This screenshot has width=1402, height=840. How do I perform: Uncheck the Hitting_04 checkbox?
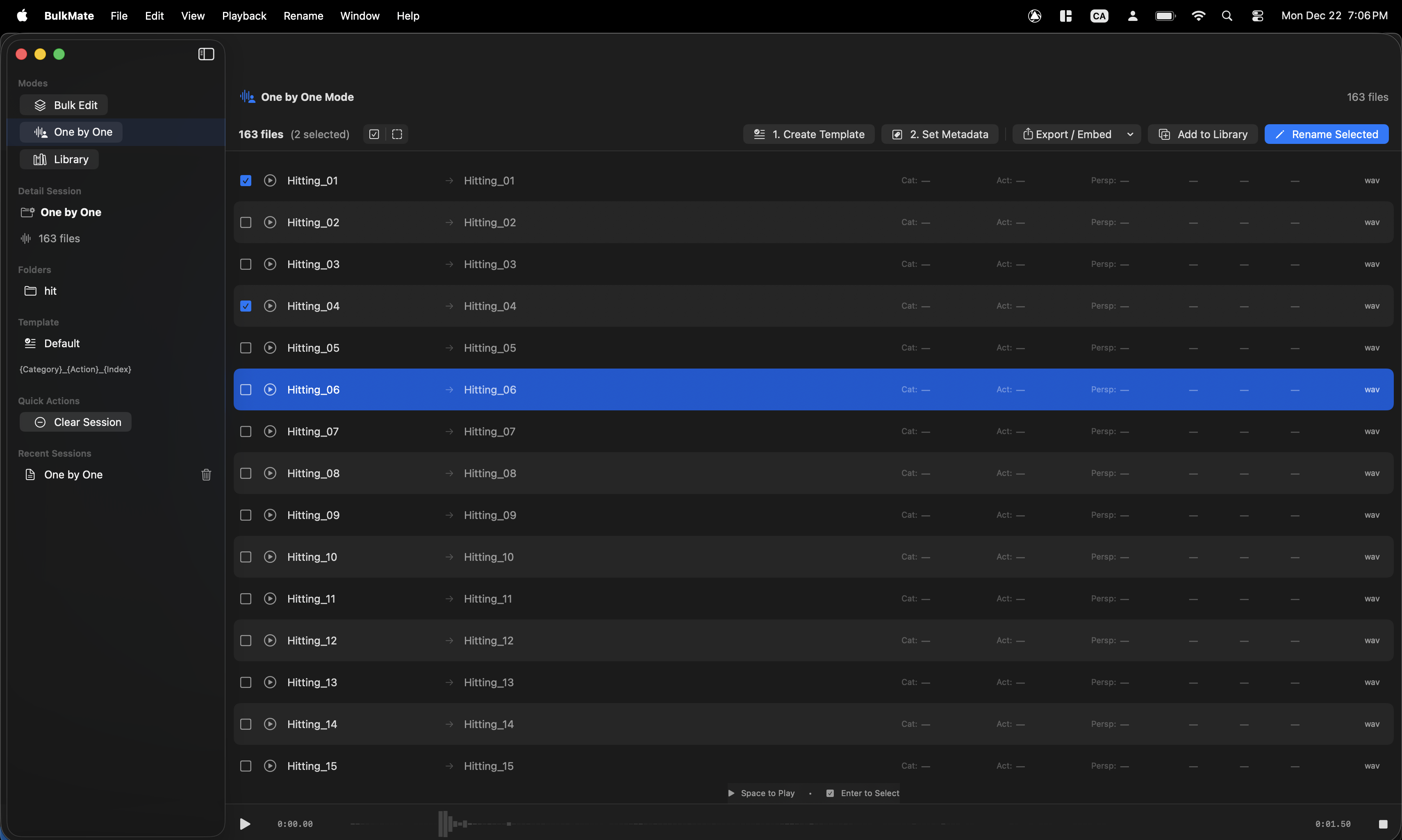tap(246, 306)
